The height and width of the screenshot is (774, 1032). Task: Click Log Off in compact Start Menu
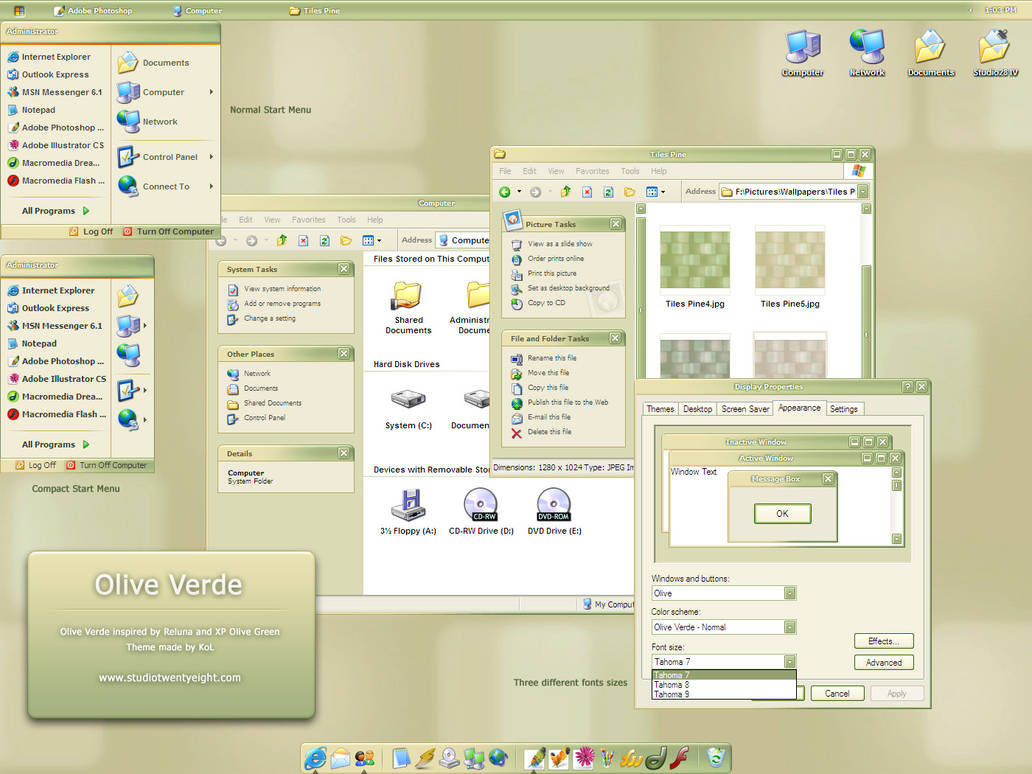(x=36, y=465)
